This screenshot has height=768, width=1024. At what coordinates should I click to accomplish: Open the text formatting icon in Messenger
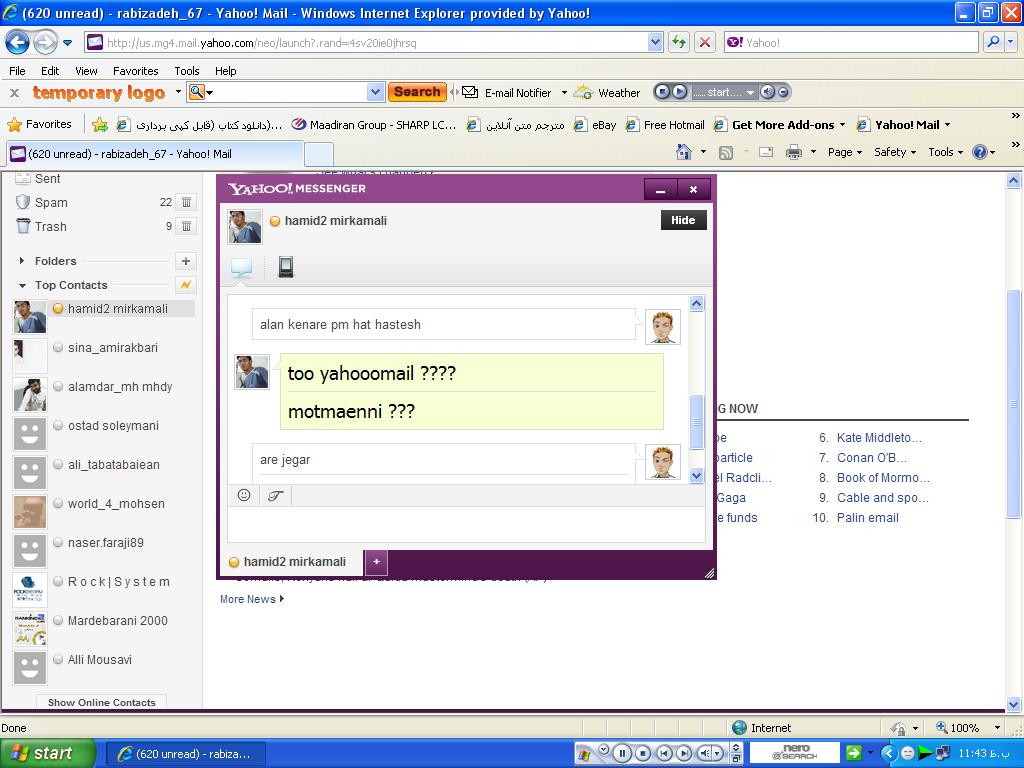[x=275, y=496]
